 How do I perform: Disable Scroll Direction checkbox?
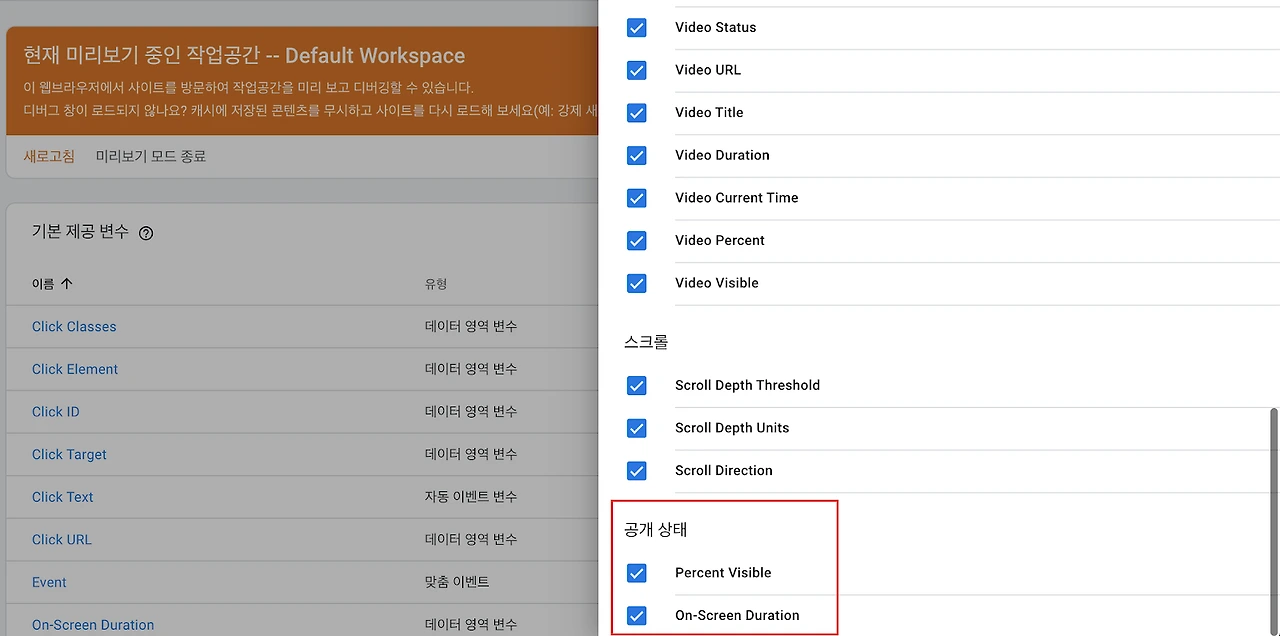pos(637,470)
